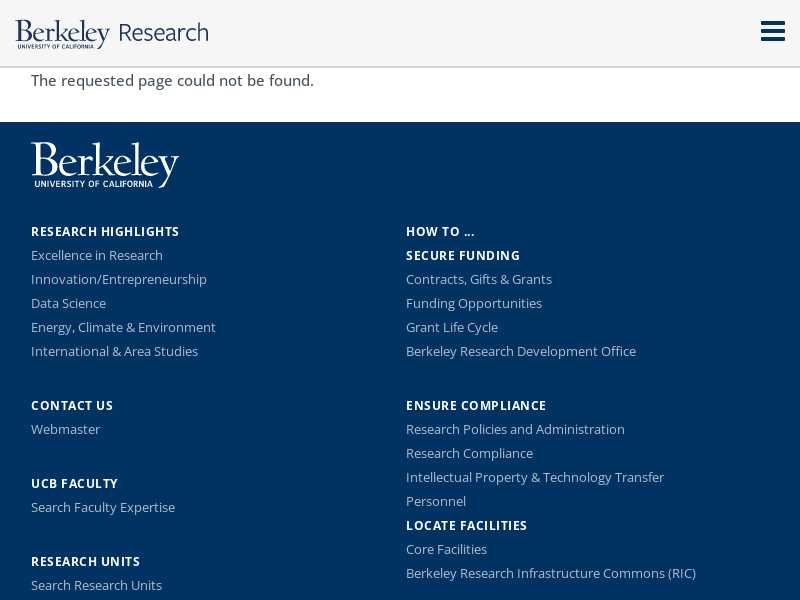
Task: Click the Secure Funding heading
Action: pyautogui.click(x=463, y=256)
